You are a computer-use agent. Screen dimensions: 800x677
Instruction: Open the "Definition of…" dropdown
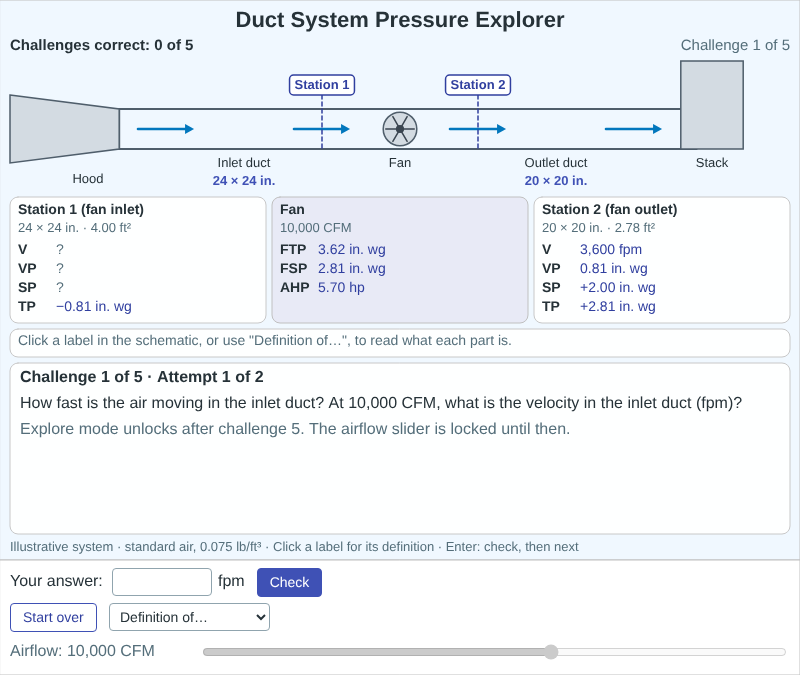[x=189, y=617]
